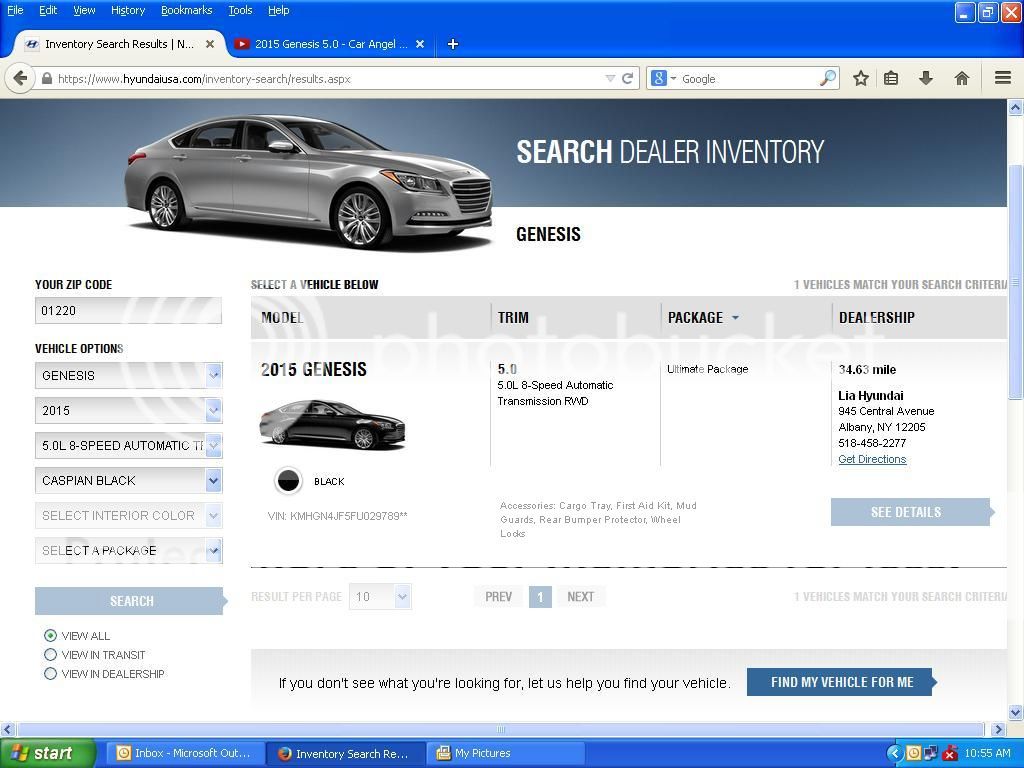Image resolution: width=1024 pixels, height=768 pixels.
Task: Open the downloads arrow icon
Action: 925,78
